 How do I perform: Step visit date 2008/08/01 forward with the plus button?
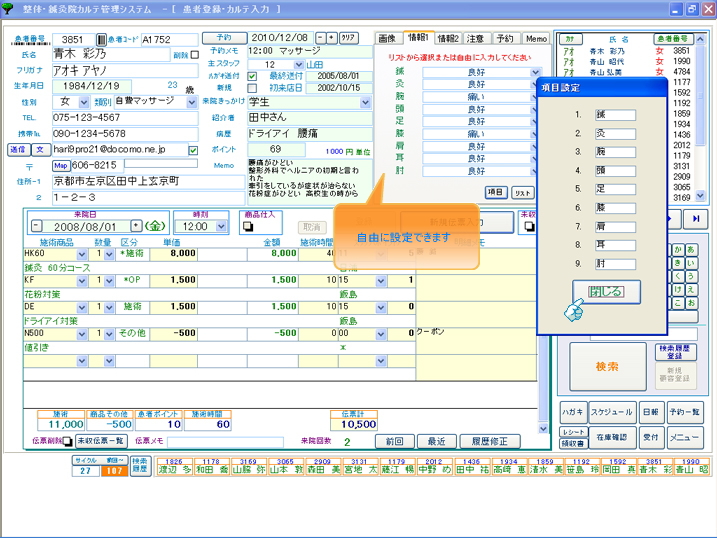[x=136, y=226]
